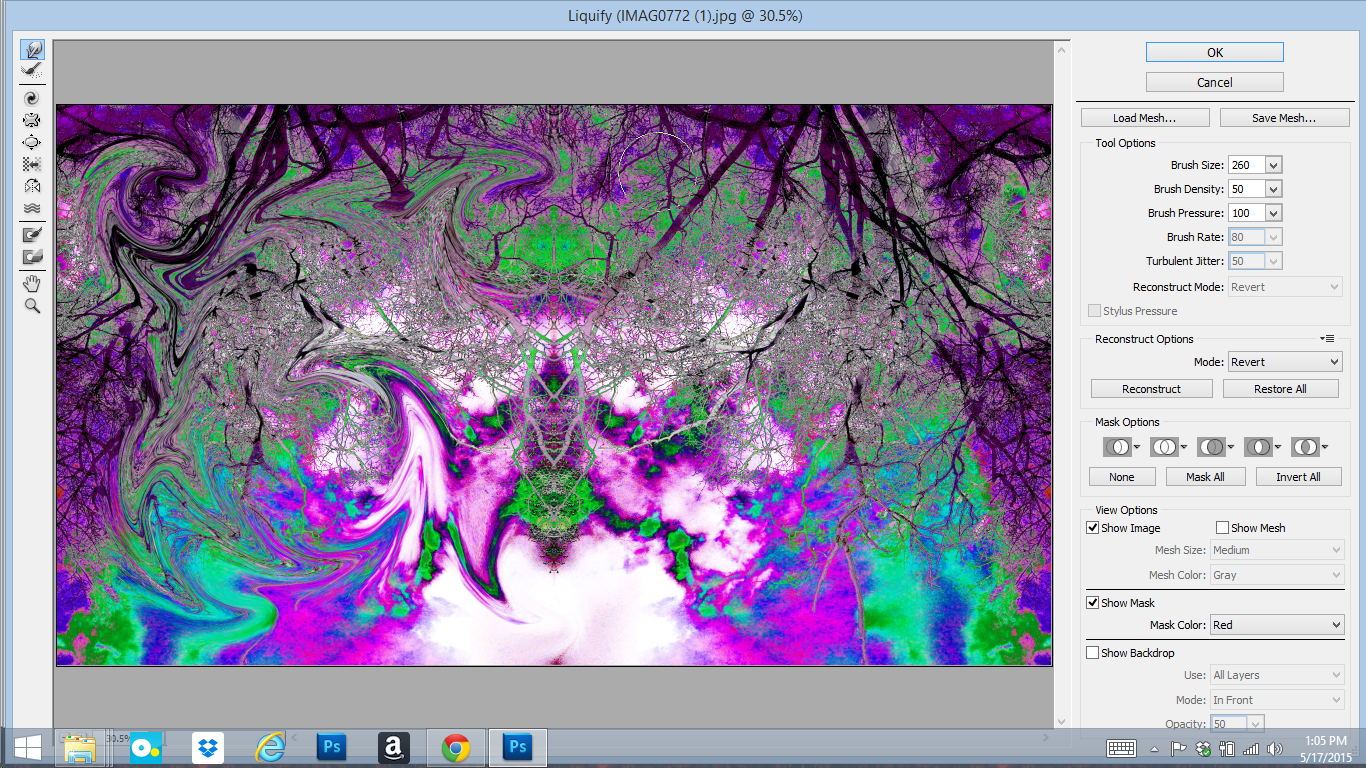Select the Pucker tool
The image size is (1366, 768).
(x=32, y=120)
